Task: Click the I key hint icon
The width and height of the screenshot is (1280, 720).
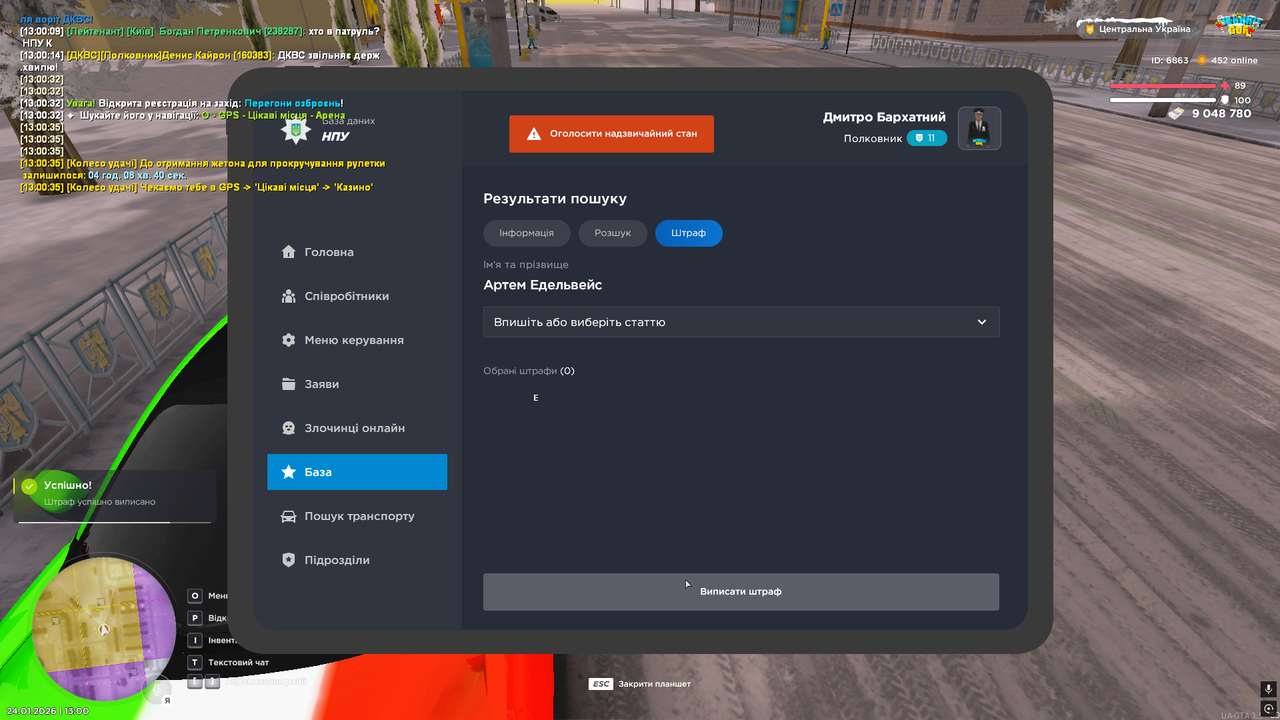Action: click(195, 640)
